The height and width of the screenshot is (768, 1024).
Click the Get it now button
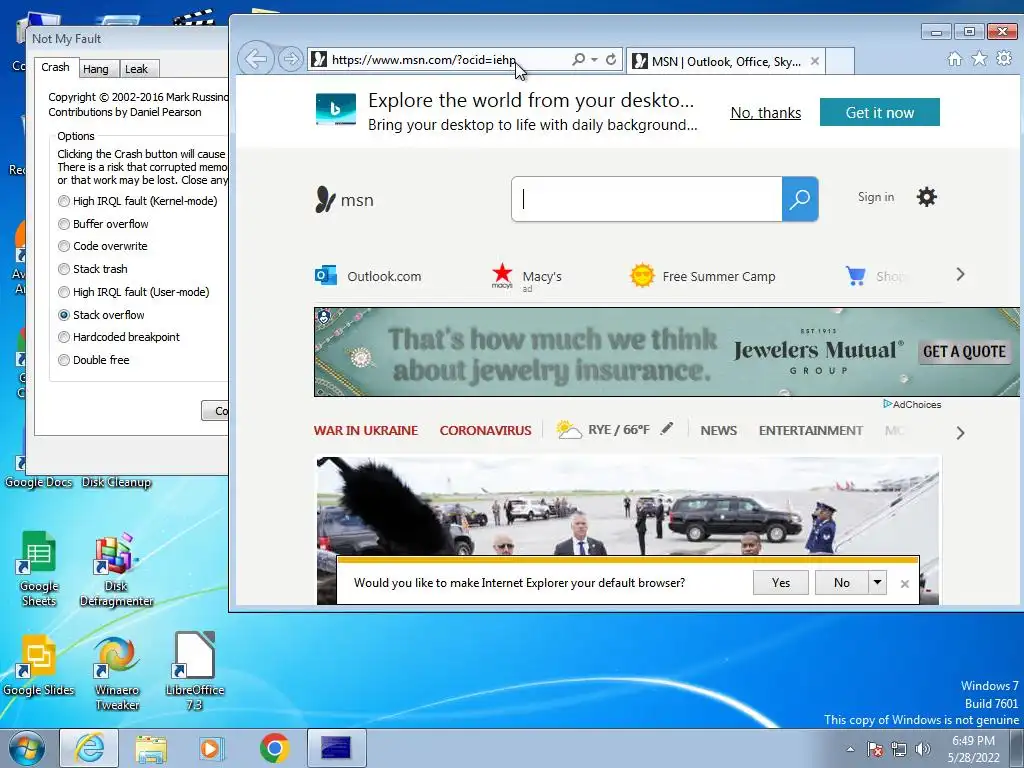(879, 112)
